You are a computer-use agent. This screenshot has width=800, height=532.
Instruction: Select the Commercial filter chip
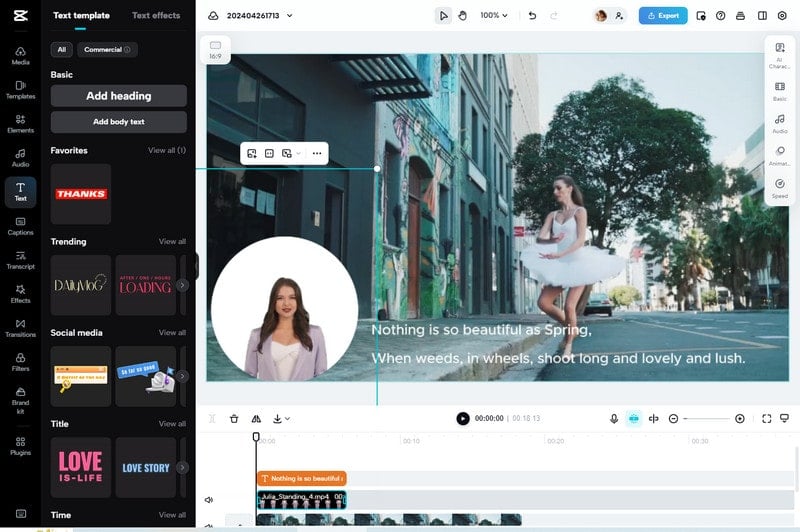107,49
